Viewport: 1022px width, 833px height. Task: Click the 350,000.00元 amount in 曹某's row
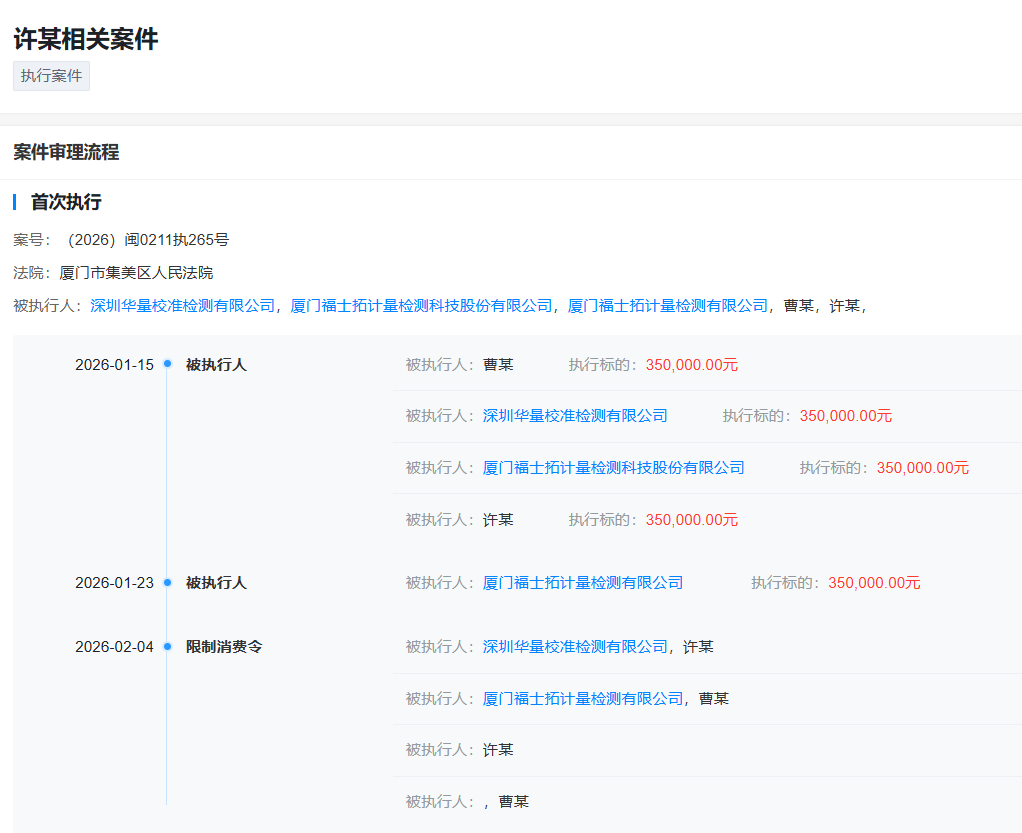coord(691,365)
